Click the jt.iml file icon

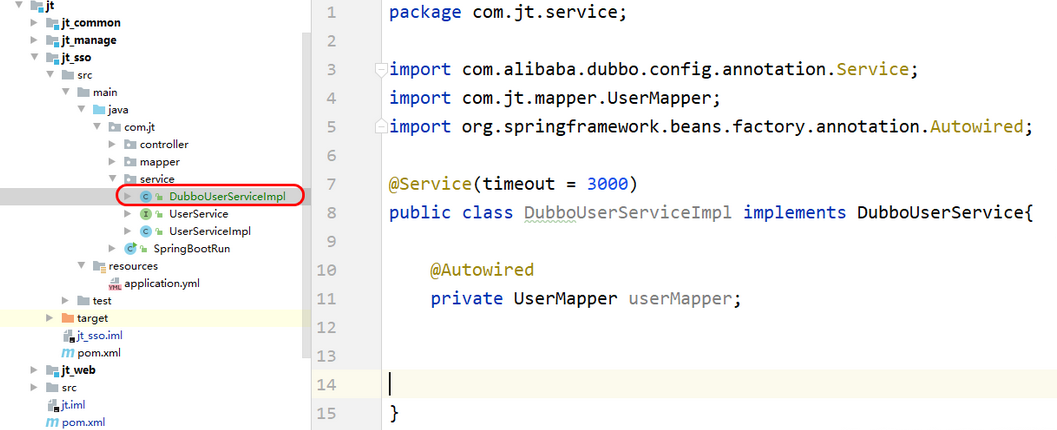click(x=53, y=406)
